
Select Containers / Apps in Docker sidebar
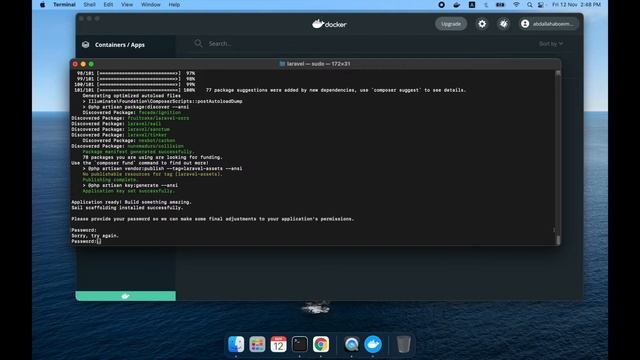coord(120,45)
